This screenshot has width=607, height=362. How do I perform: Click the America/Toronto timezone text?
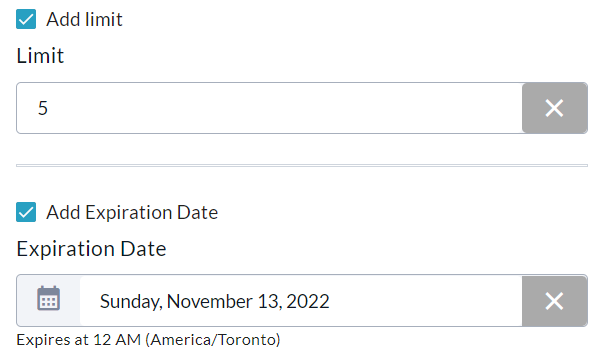tap(213, 340)
